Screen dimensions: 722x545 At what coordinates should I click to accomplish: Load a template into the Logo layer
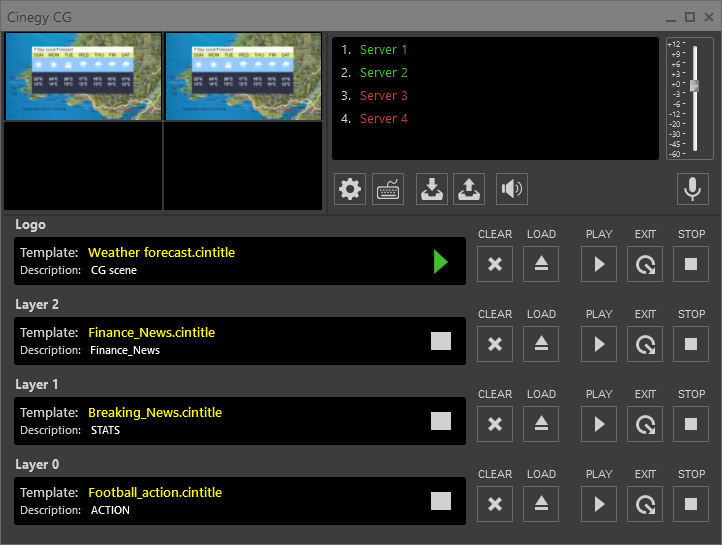point(541,264)
